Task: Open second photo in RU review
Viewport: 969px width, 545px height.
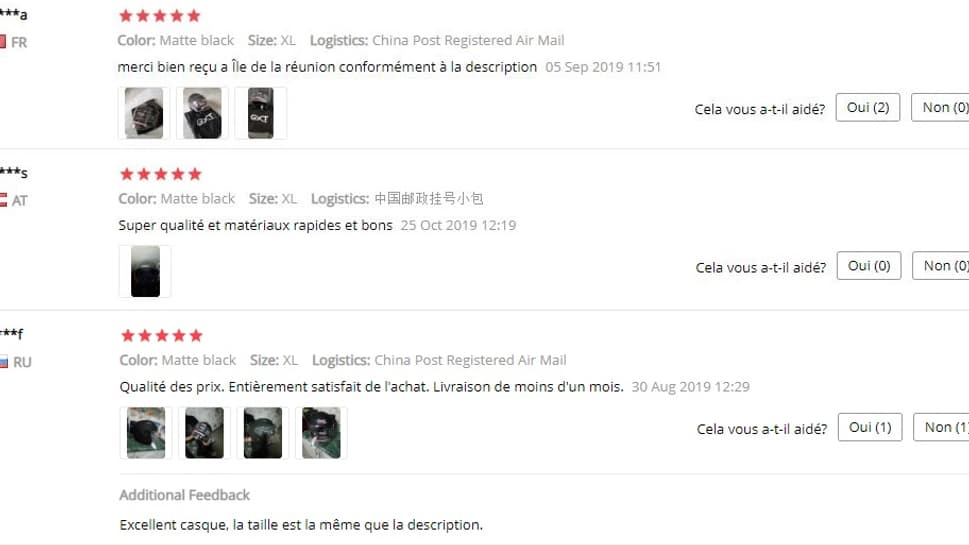Action: (x=205, y=433)
